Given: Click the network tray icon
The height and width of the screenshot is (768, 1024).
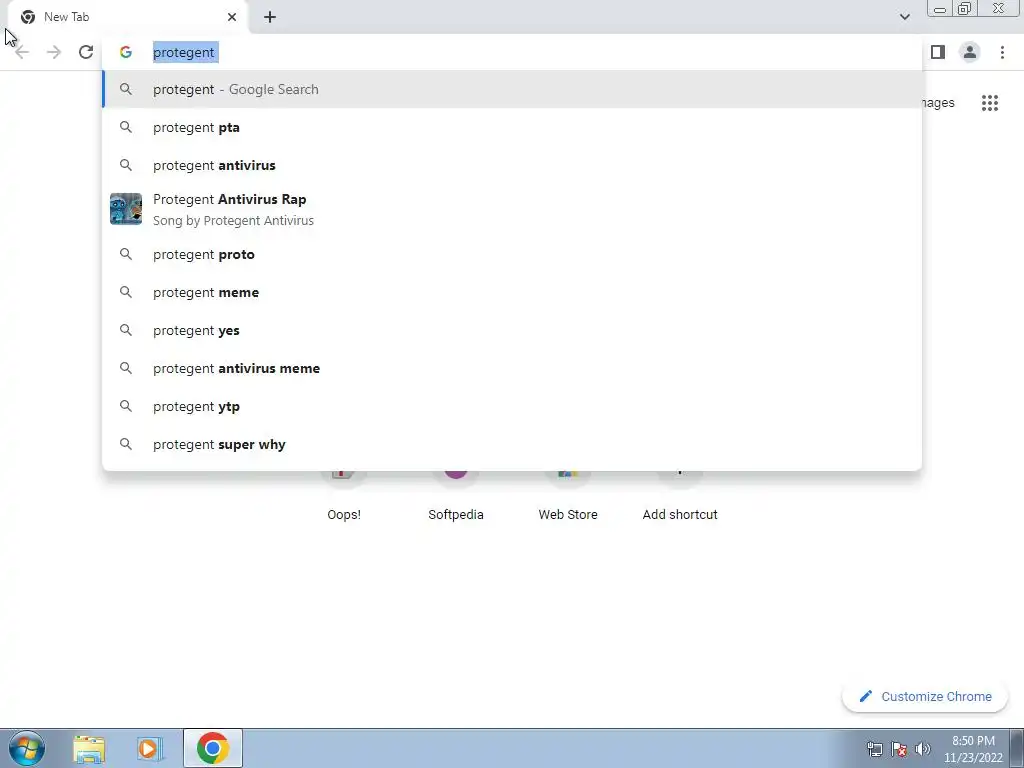Looking at the screenshot, I should (x=874, y=749).
